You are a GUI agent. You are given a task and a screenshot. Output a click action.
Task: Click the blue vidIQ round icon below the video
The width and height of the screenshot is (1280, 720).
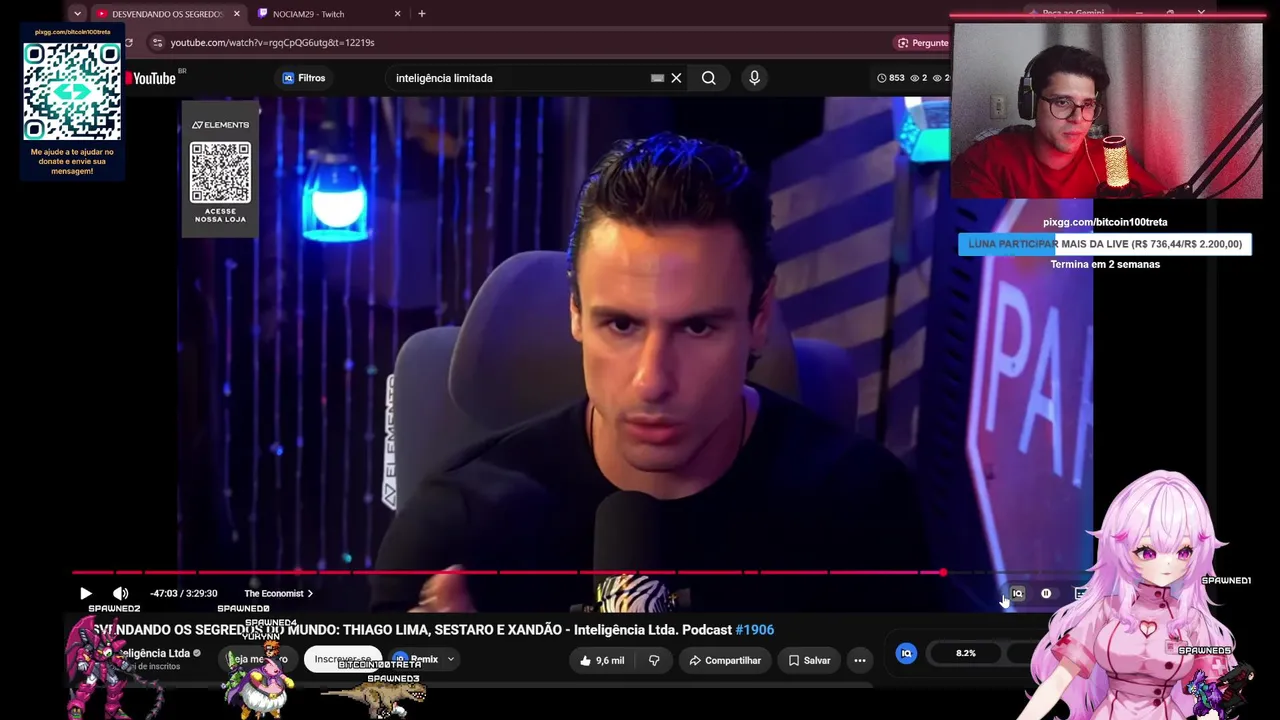pyautogui.click(x=906, y=653)
